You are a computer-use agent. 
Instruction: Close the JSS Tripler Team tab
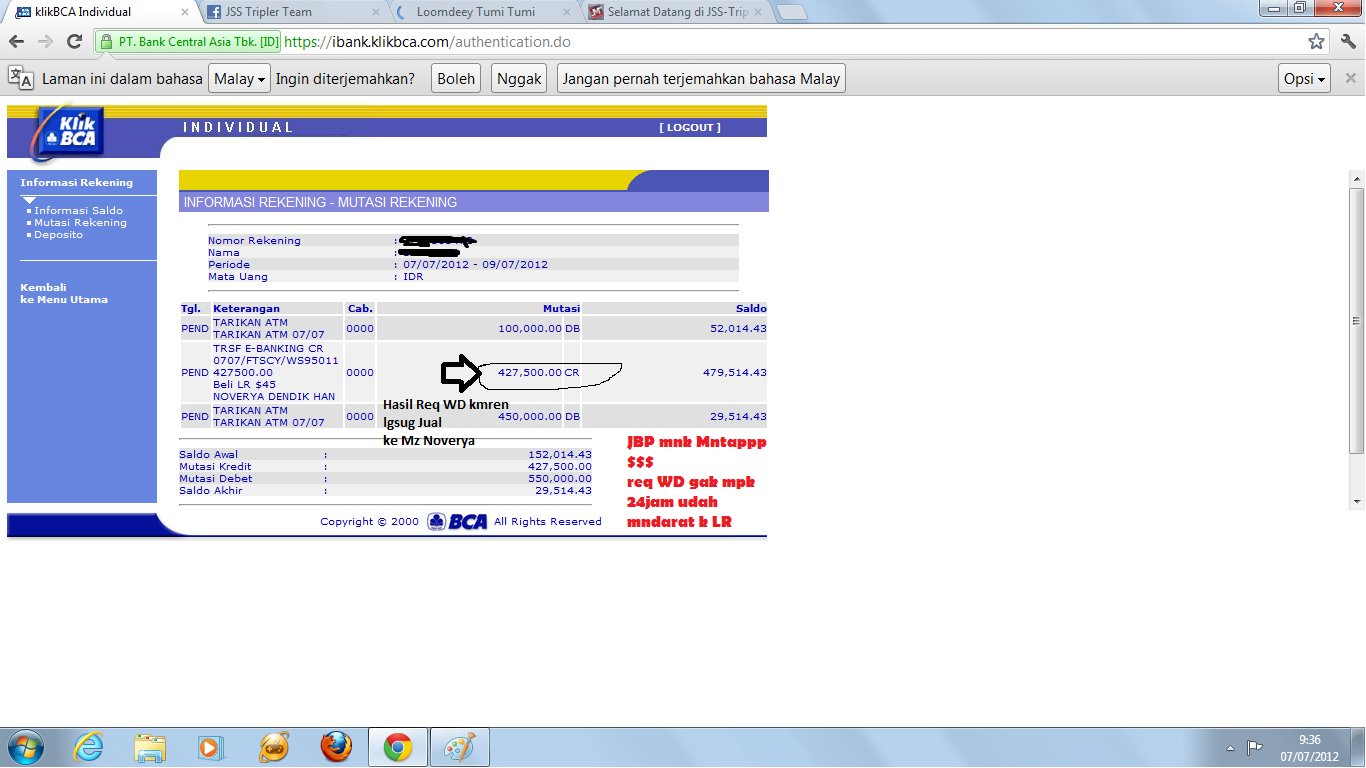(x=375, y=12)
